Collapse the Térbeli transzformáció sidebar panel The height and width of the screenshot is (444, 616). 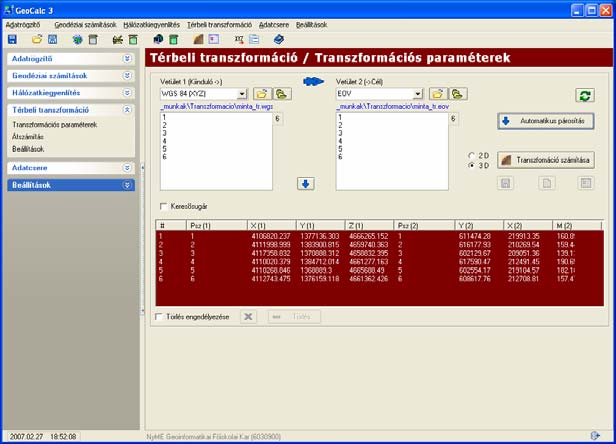pyautogui.click(x=127, y=110)
